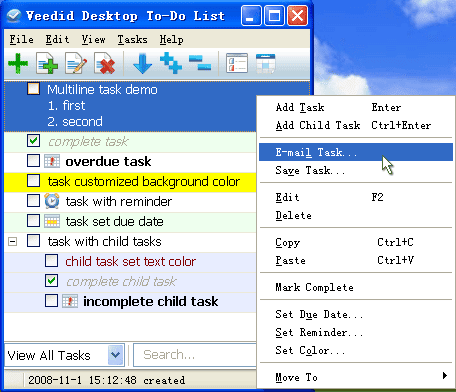Select the 'task with reminder' text
The width and height of the screenshot is (456, 392).
(119, 201)
